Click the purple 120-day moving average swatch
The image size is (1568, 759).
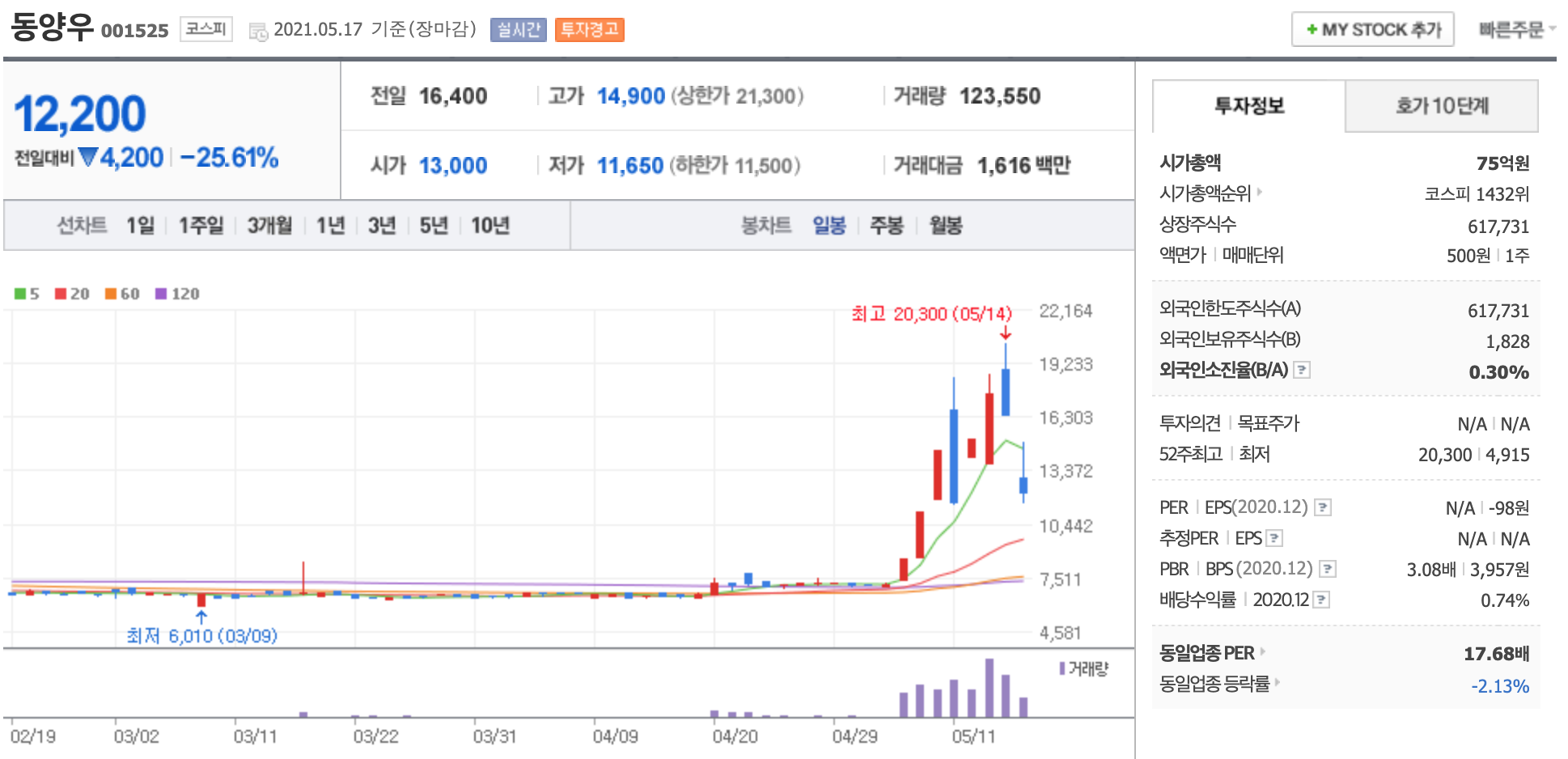click(x=161, y=293)
